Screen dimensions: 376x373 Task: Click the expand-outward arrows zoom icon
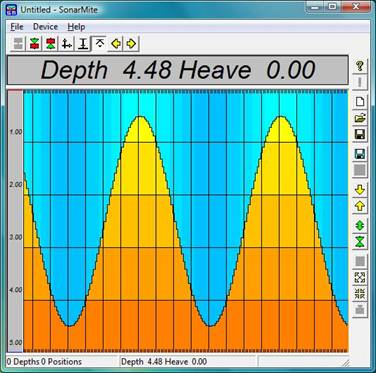[x=360, y=278]
